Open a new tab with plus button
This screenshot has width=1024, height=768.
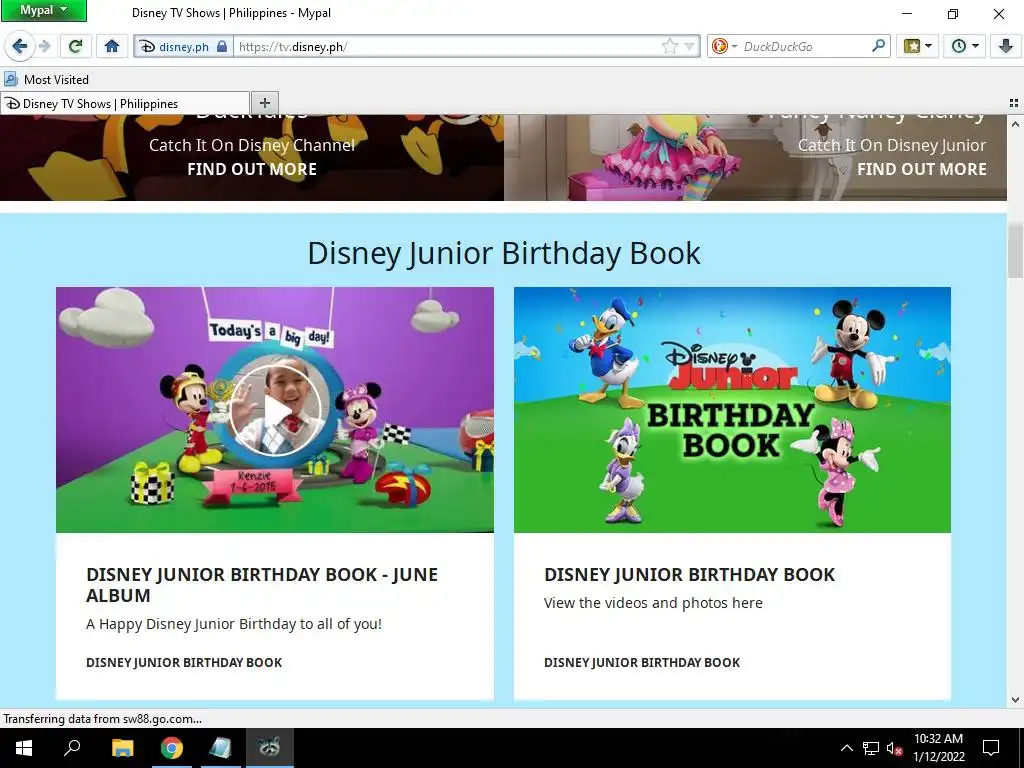[x=264, y=103]
